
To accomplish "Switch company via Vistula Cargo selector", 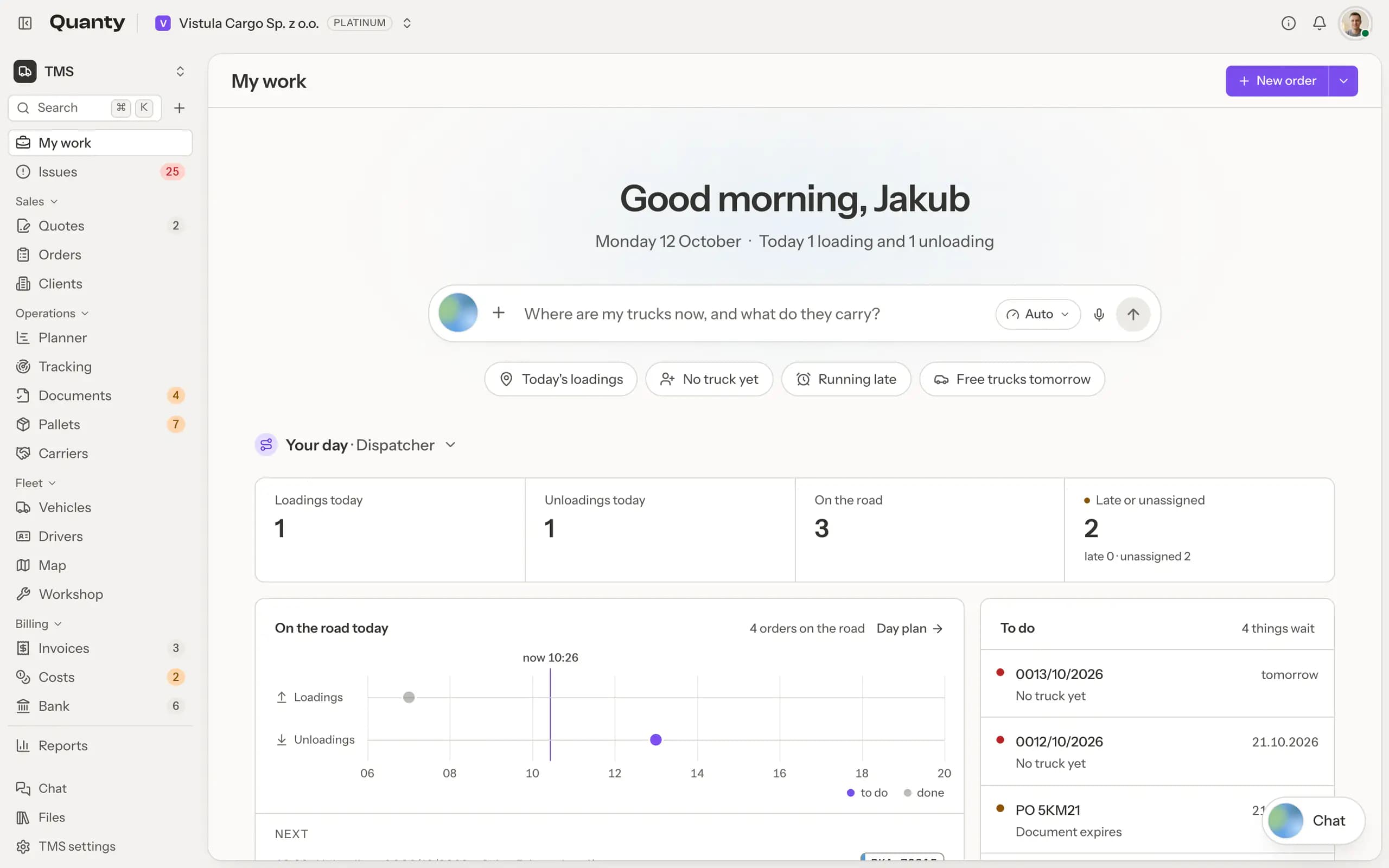I will tap(284, 23).
